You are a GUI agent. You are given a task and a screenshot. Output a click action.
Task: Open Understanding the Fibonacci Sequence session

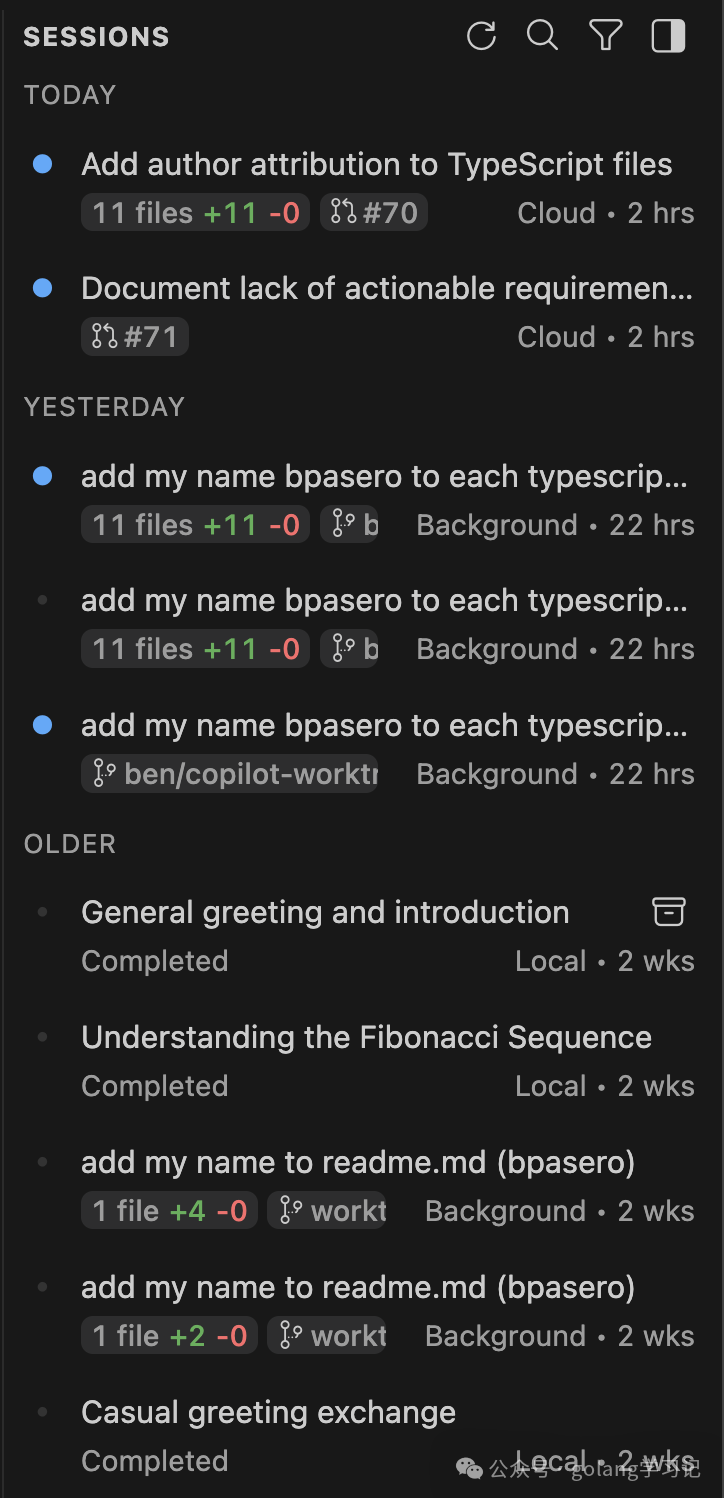(x=366, y=1037)
